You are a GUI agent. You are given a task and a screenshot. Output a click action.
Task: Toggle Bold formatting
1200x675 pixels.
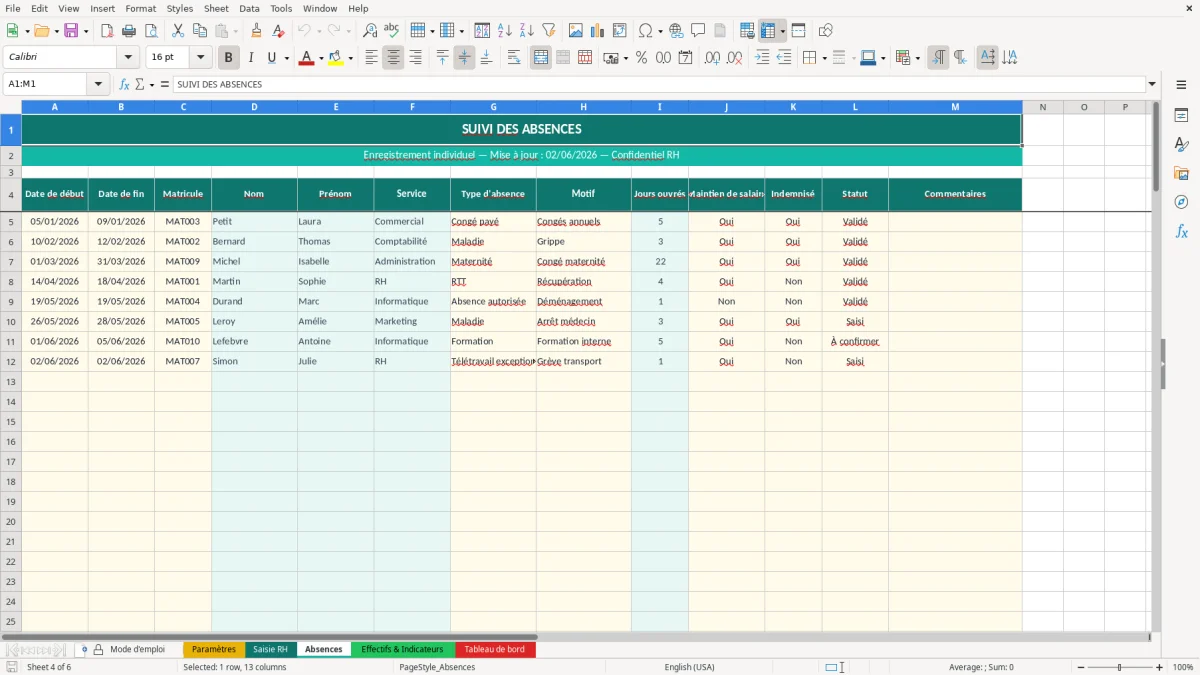tap(229, 58)
